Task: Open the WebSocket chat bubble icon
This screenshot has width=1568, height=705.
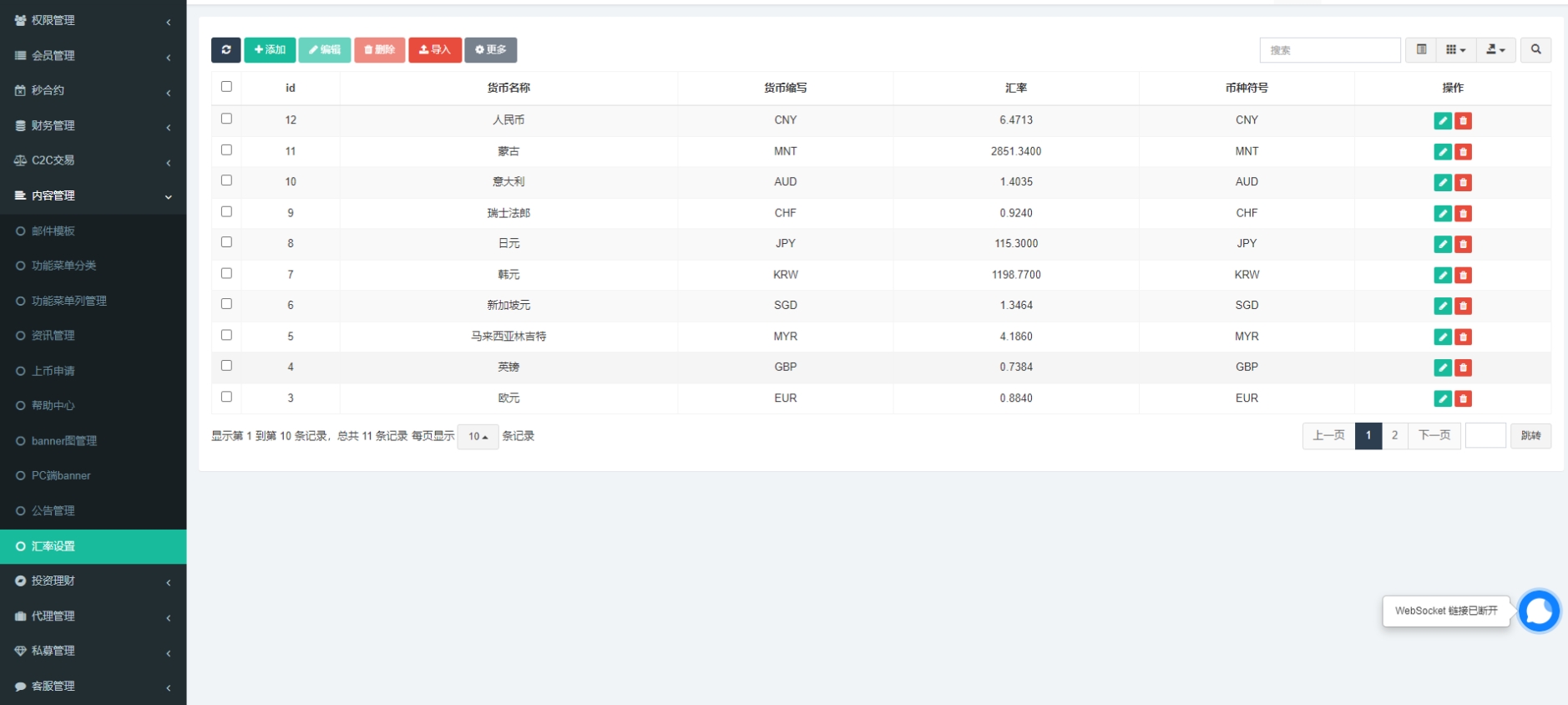Action: pyautogui.click(x=1538, y=611)
